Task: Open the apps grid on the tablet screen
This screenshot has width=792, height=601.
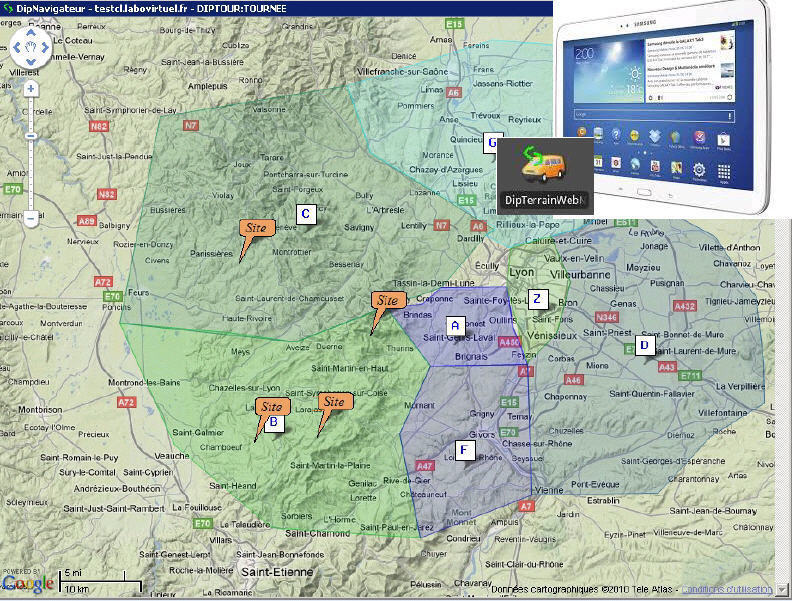Action: 724,171
